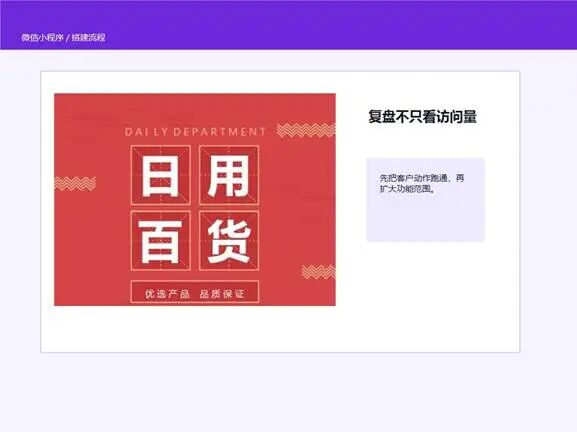Click the 搭建流程 breadcrumb text

pos(88,37)
